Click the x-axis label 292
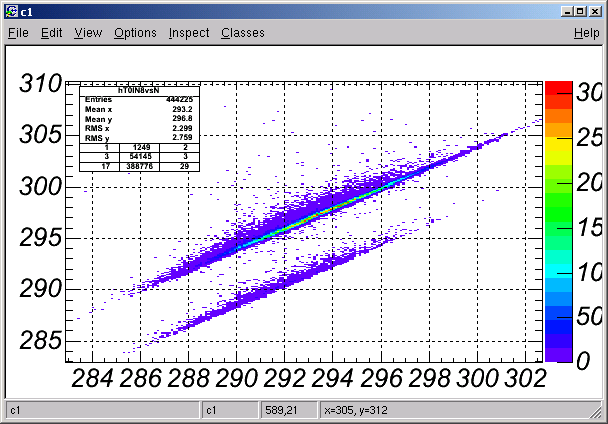Viewport: 608px width, 424px height. pos(285,378)
